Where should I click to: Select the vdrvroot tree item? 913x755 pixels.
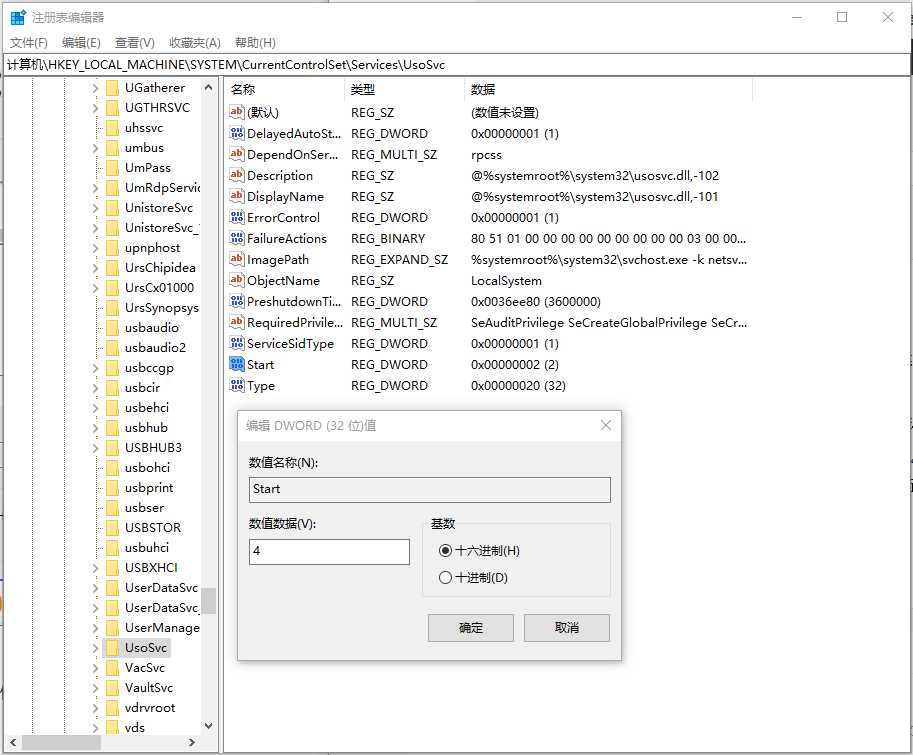point(150,708)
